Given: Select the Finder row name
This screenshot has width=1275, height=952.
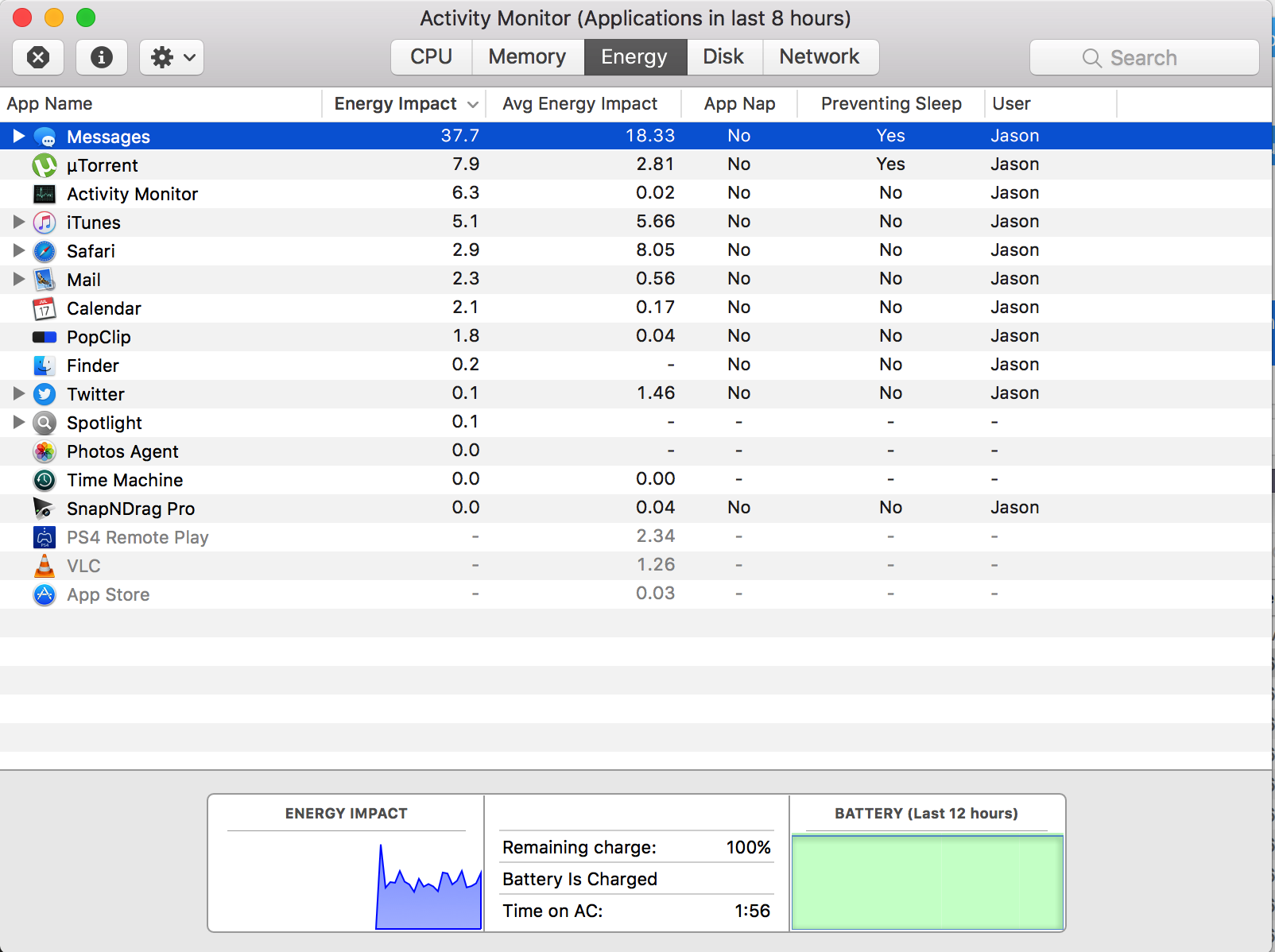Looking at the screenshot, I should [x=93, y=366].
